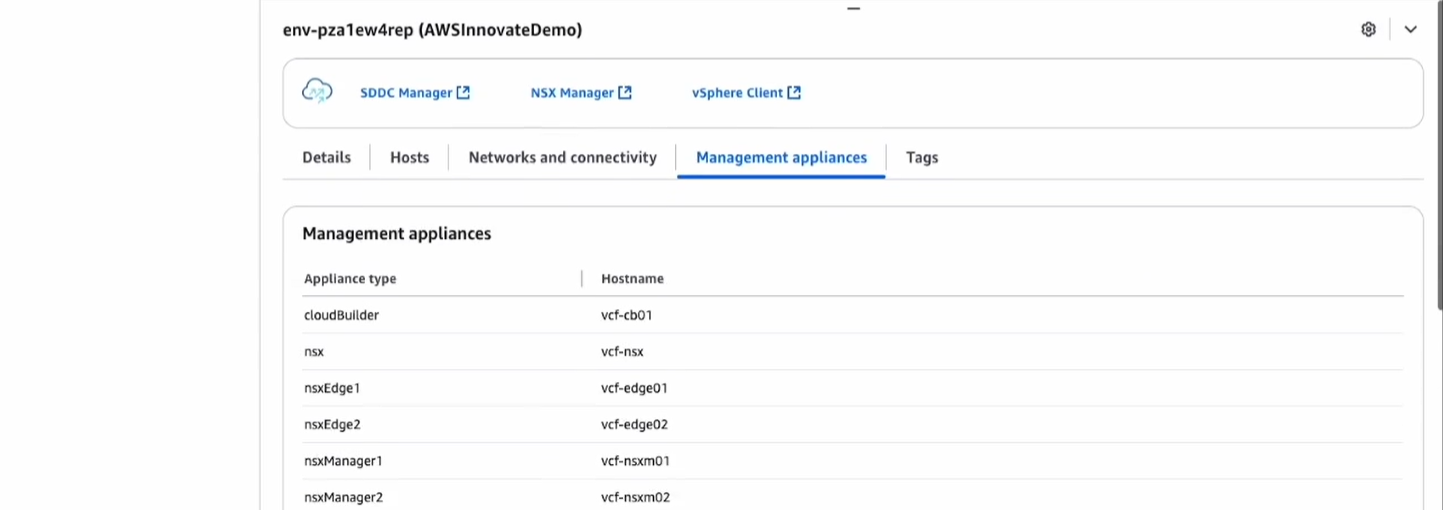The height and width of the screenshot is (510, 1443).
Task: Select the vcf-nsx hostname cell
Action: pos(622,352)
